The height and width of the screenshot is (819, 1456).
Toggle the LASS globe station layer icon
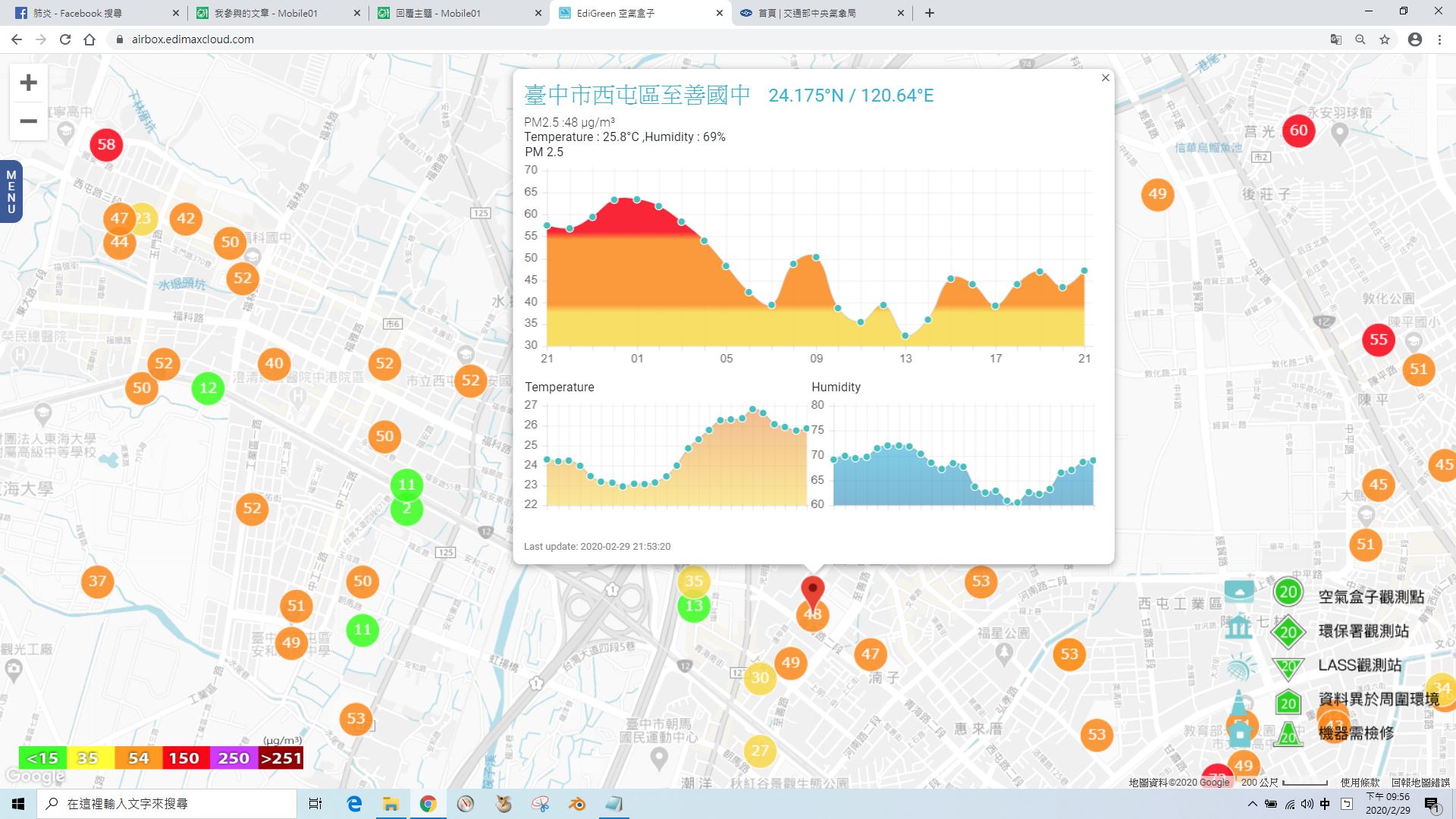coord(1238,668)
